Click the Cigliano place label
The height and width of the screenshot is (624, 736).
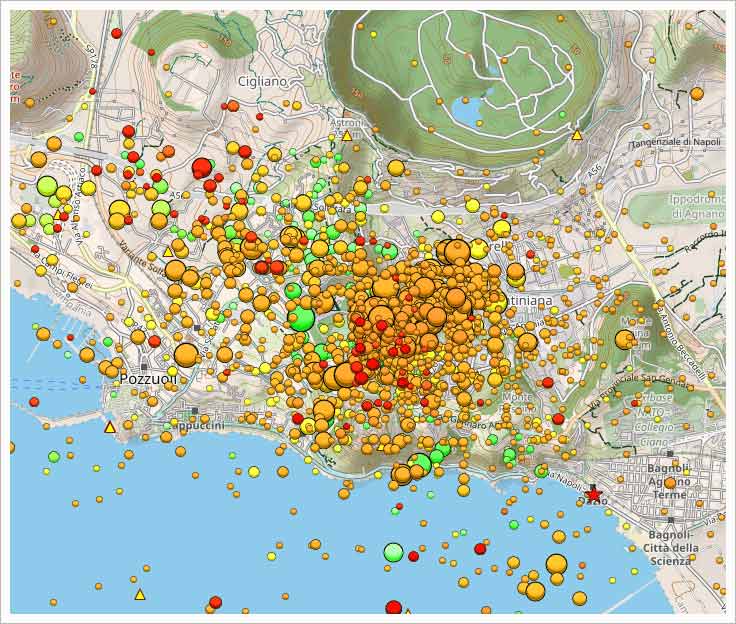[x=262, y=81]
